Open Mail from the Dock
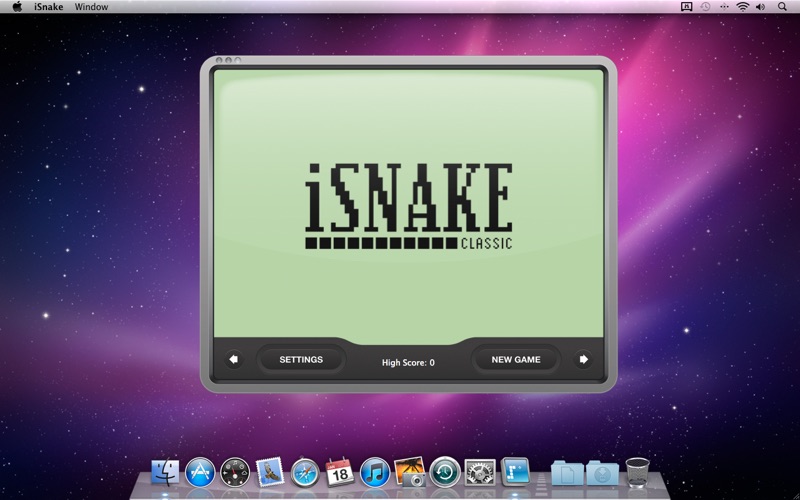This screenshot has height=500, width=800. pyautogui.click(x=270, y=472)
